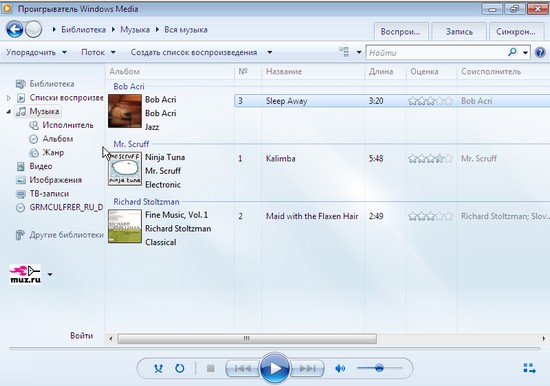
Task: Click the Windows Media Player title icon
Action: (7, 9)
